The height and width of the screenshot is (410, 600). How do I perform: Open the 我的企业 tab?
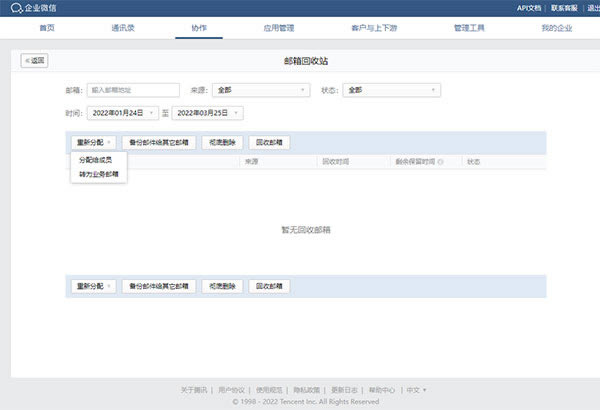(x=557, y=28)
